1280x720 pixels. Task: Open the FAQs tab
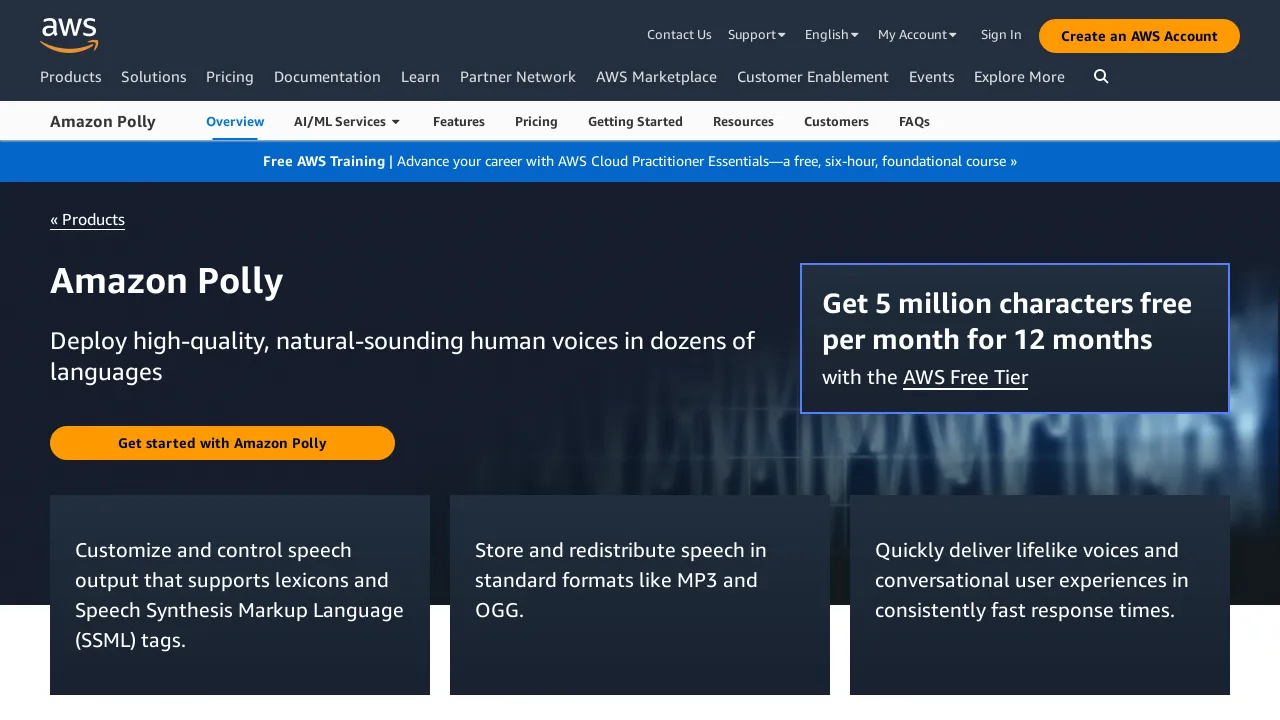pyautogui.click(x=914, y=121)
